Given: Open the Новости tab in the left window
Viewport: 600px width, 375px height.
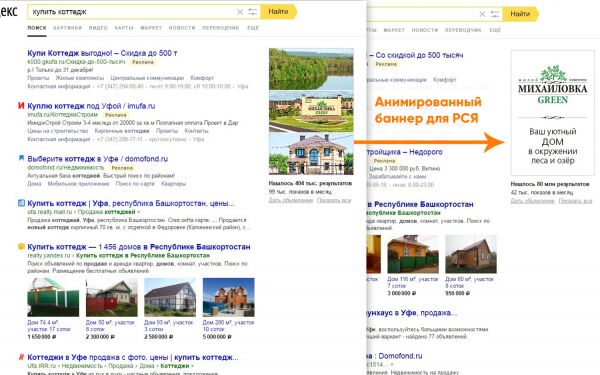Looking at the screenshot, I should coord(182,28).
